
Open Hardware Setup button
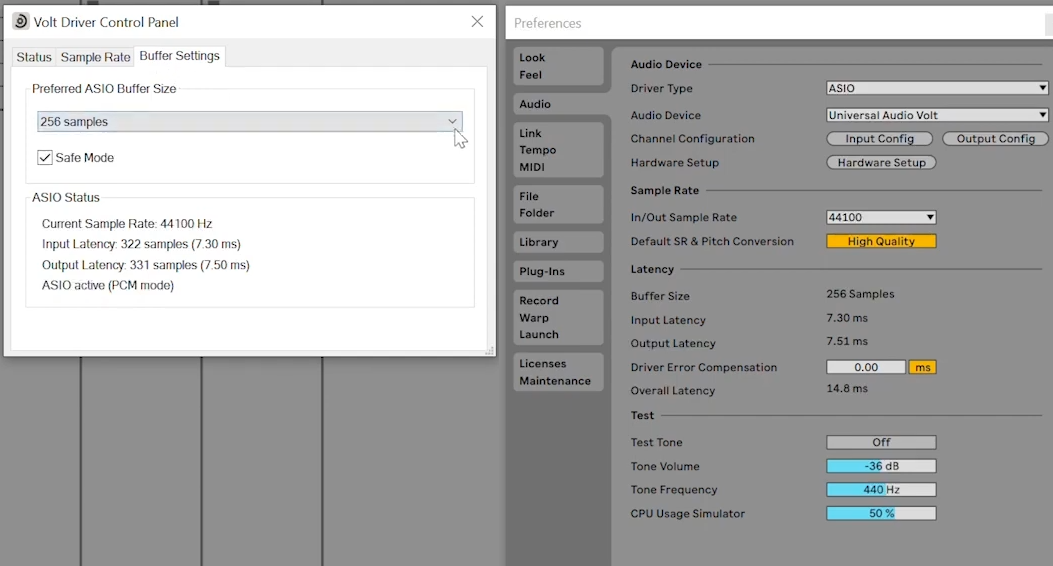pos(881,162)
